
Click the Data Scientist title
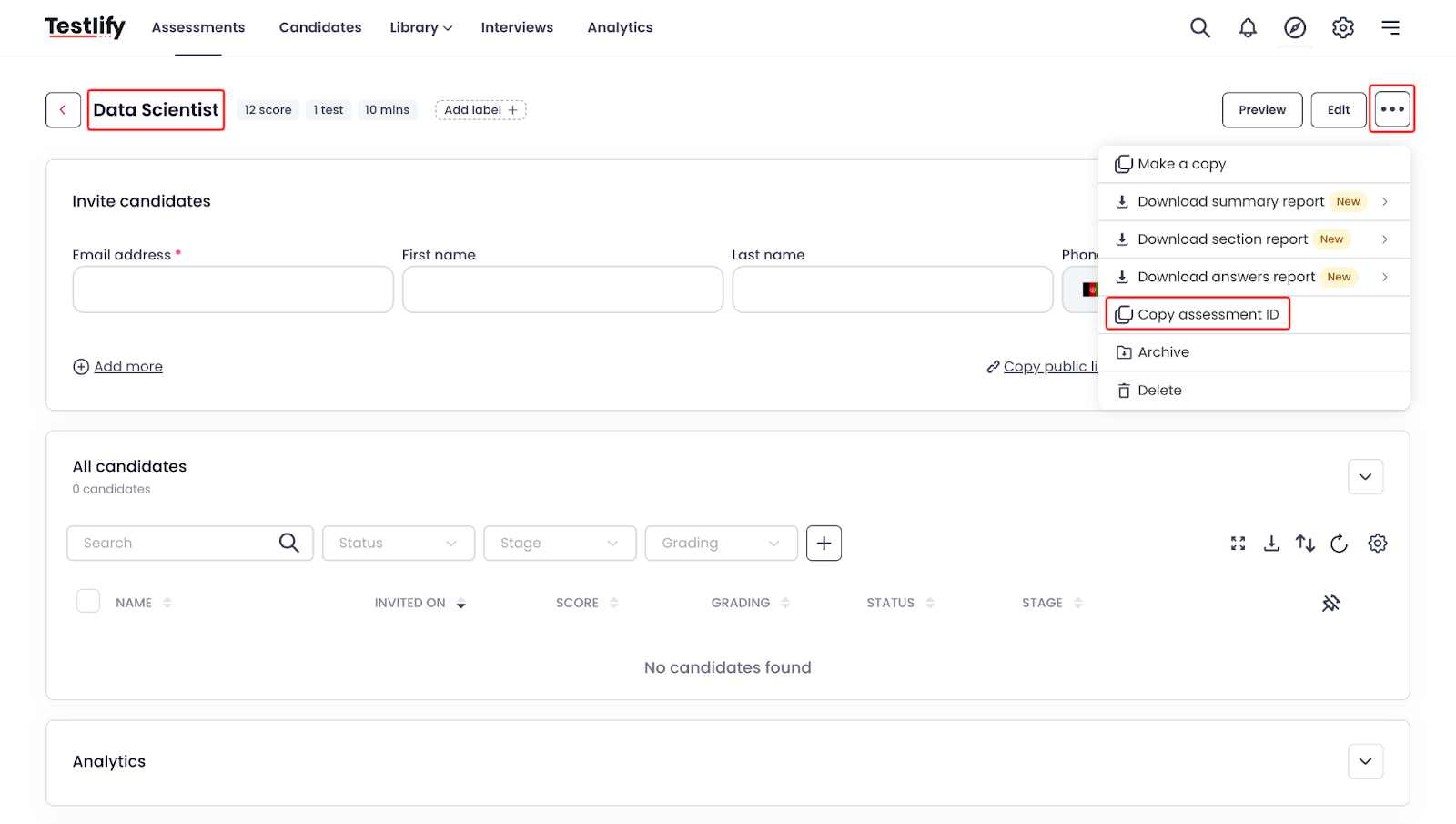pyautogui.click(x=156, y=110)
